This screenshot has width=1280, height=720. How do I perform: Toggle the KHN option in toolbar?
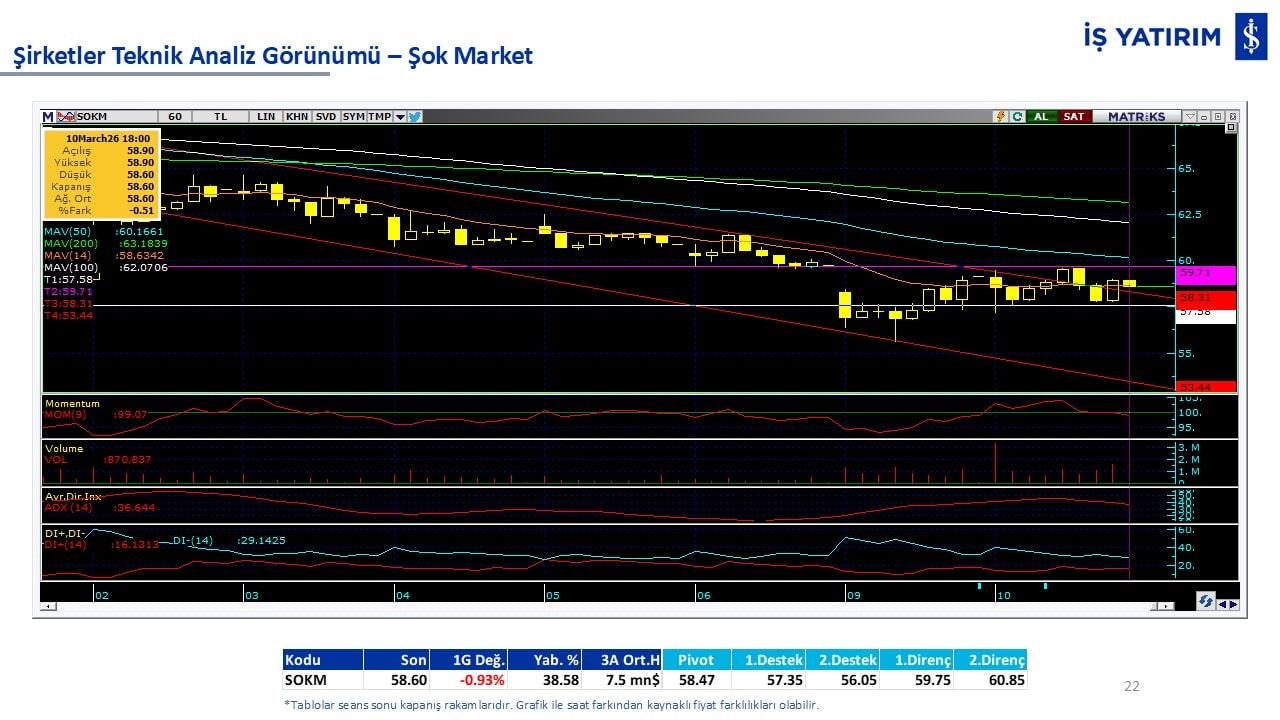297,117
